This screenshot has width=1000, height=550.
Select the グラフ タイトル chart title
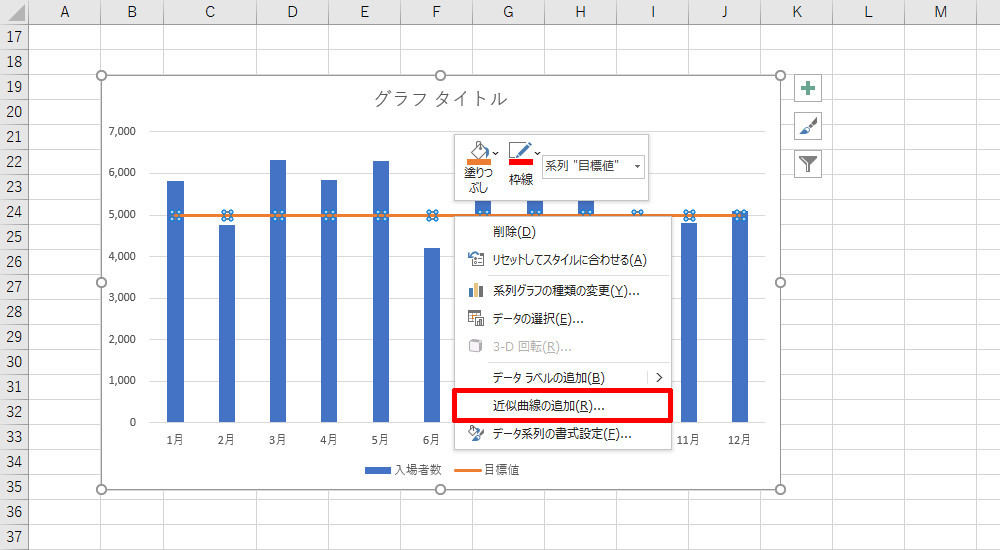[440, 99]
